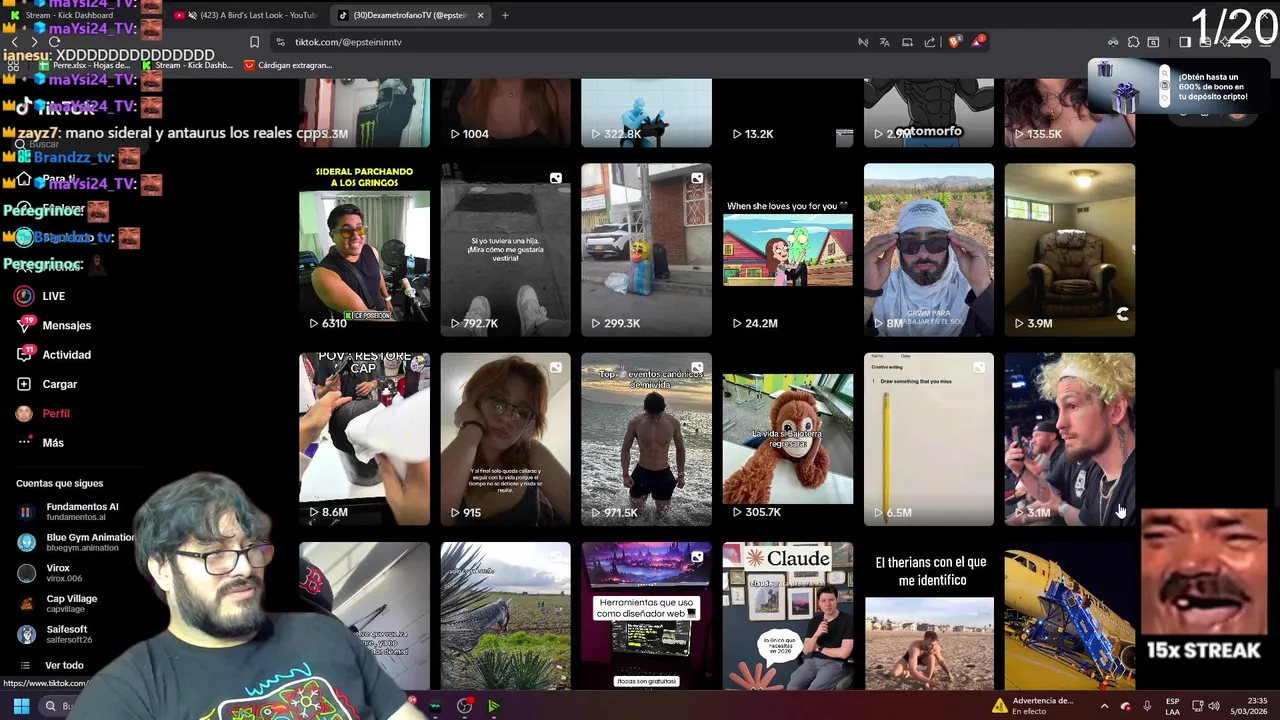Open 'El therians con el que me identifico' video
Viewport: 1280px width, 720px height.
click(x=929, y=616)
